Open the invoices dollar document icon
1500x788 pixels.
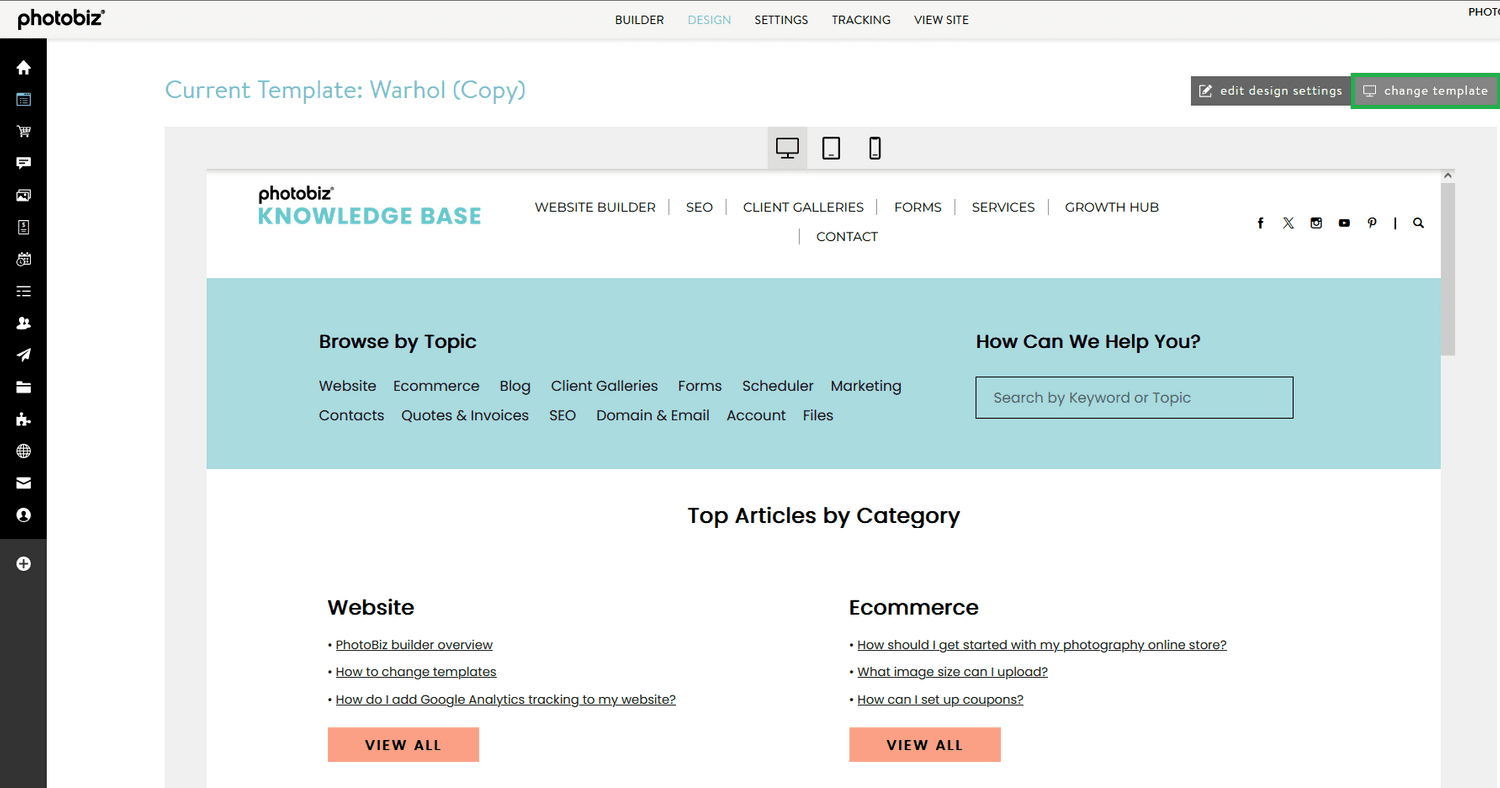click(x=23, y=228)
